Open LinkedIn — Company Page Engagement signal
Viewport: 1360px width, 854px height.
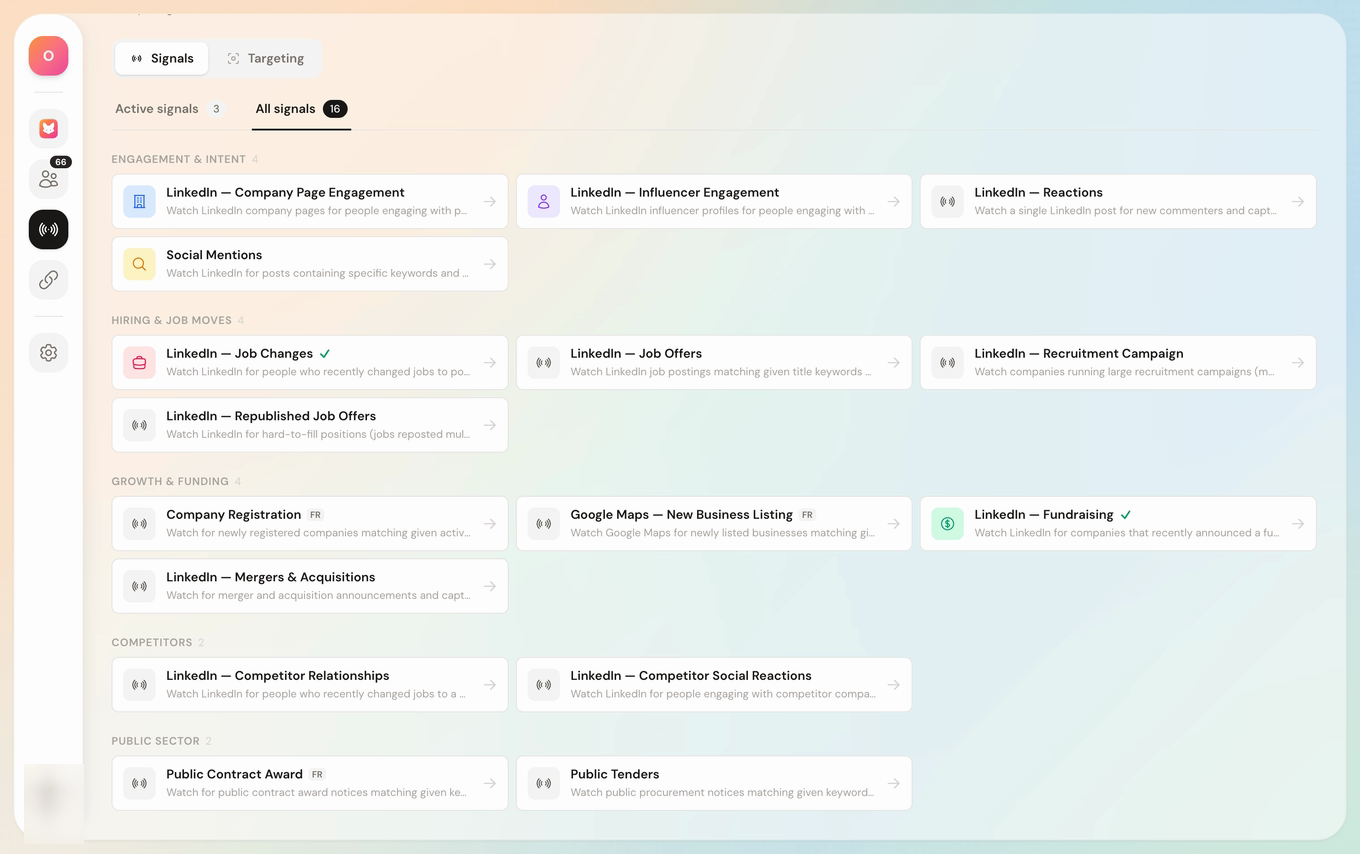click(x=310, y=201)
